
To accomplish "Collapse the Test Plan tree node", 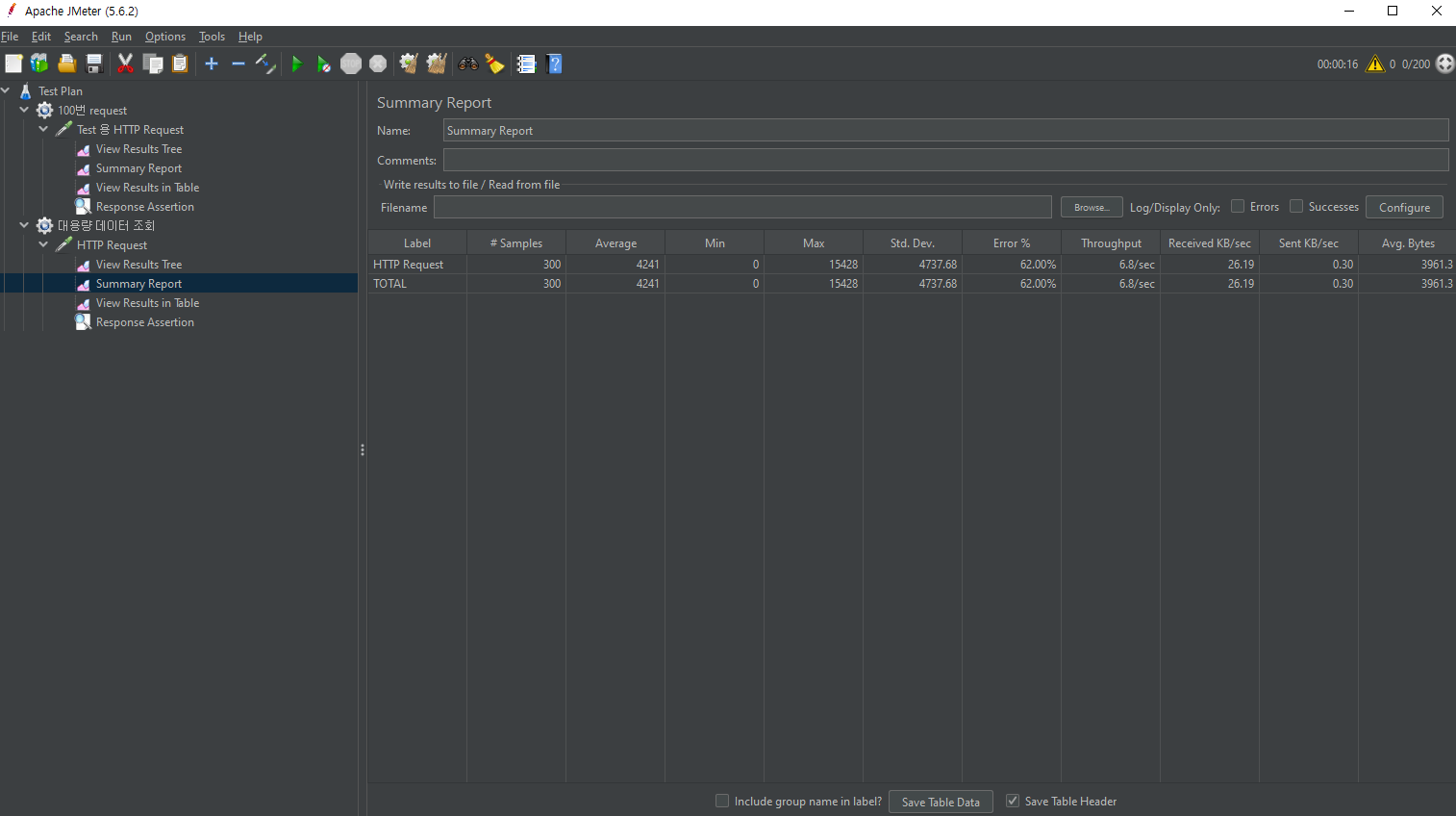I will click(6, 90).
